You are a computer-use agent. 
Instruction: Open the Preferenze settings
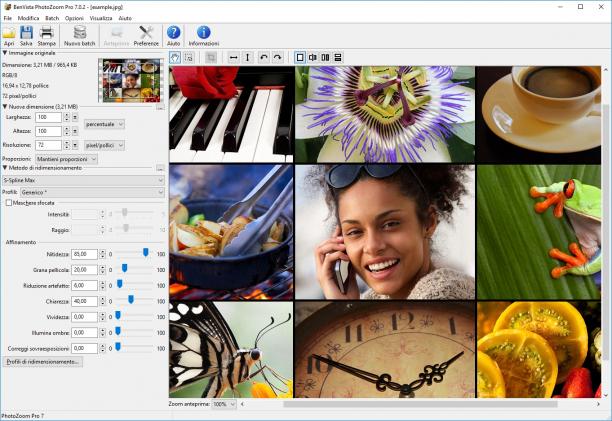coord(146,36)
